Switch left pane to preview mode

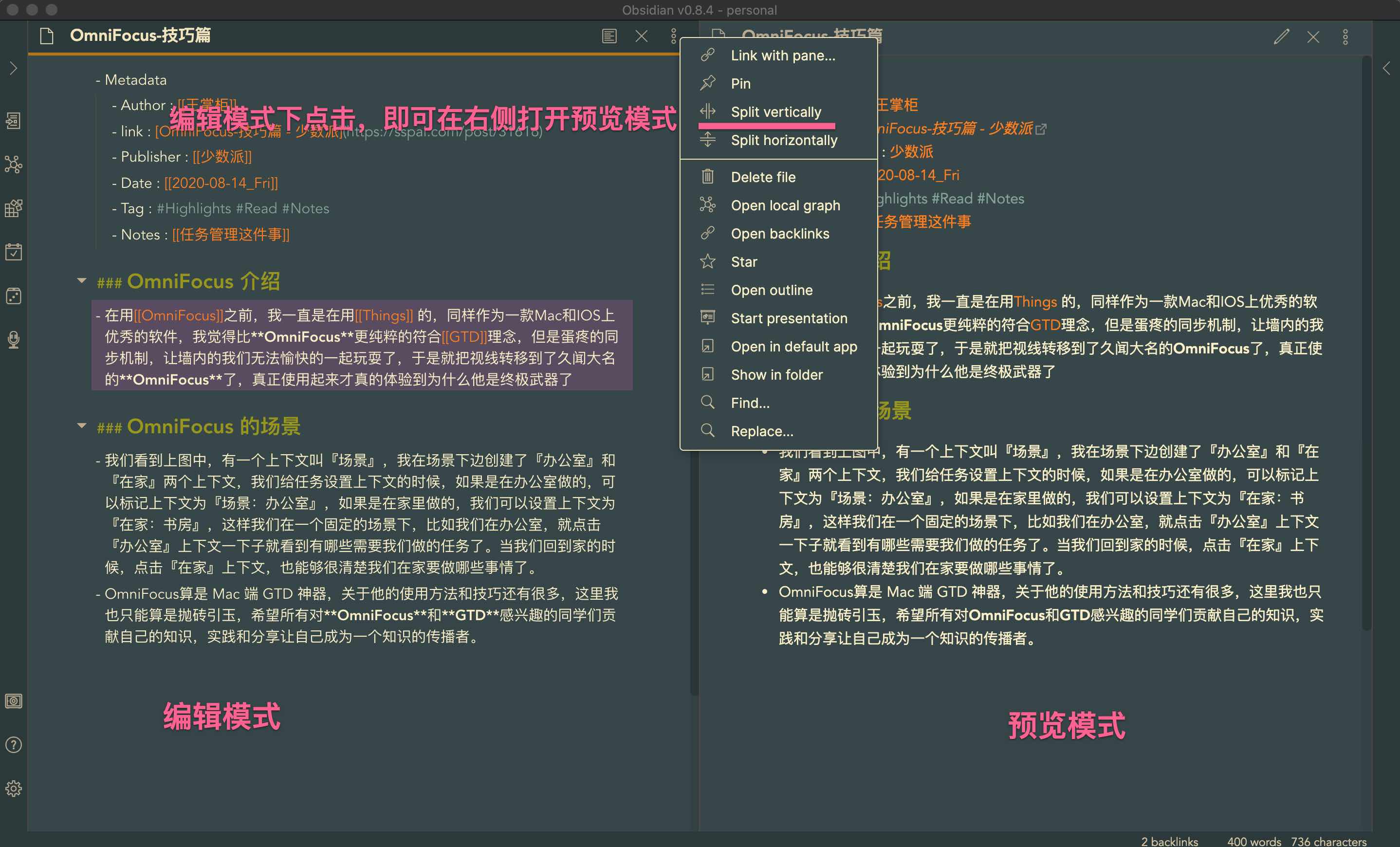pos(609,37)
